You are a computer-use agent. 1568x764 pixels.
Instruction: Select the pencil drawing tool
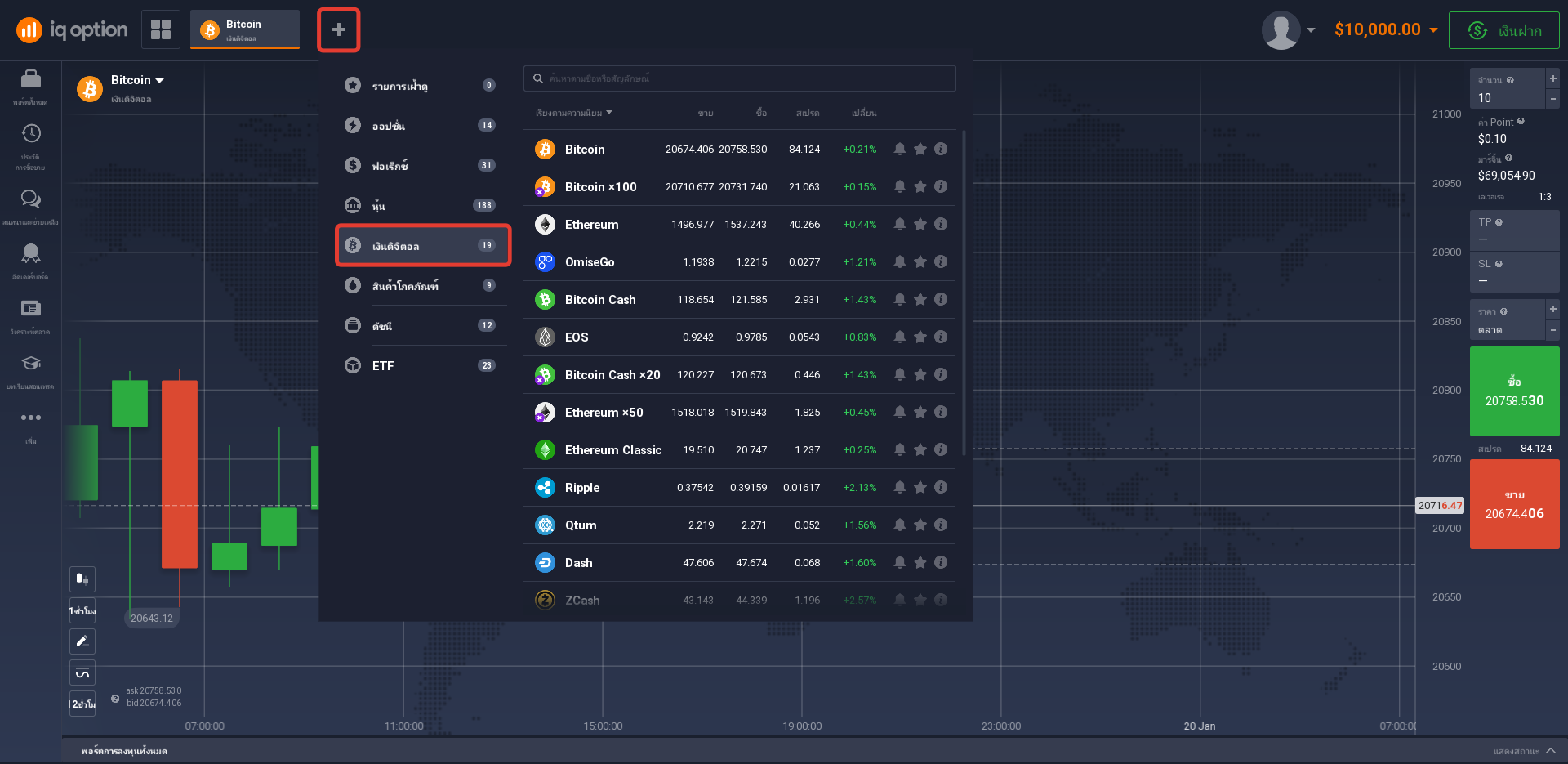(82, 641)
